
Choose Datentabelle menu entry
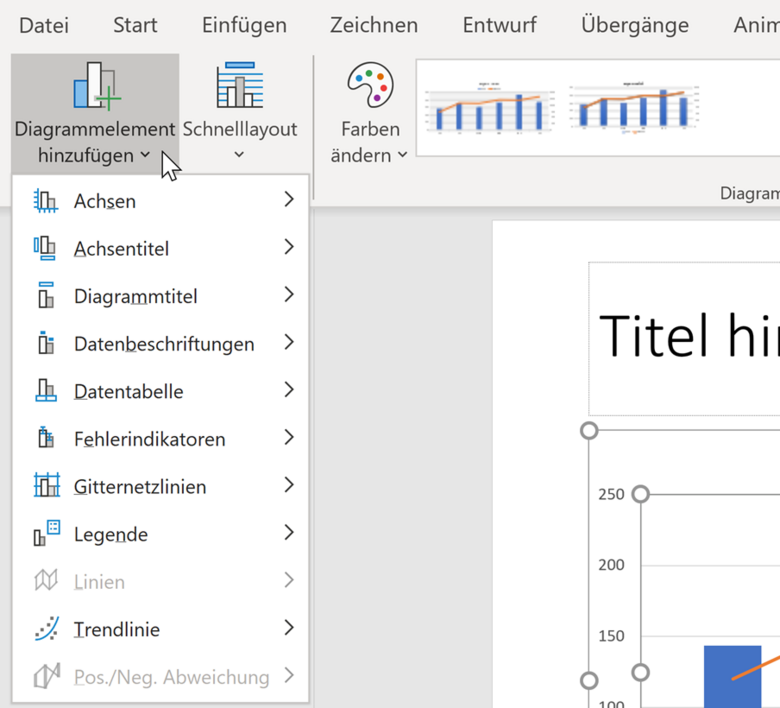160,391
